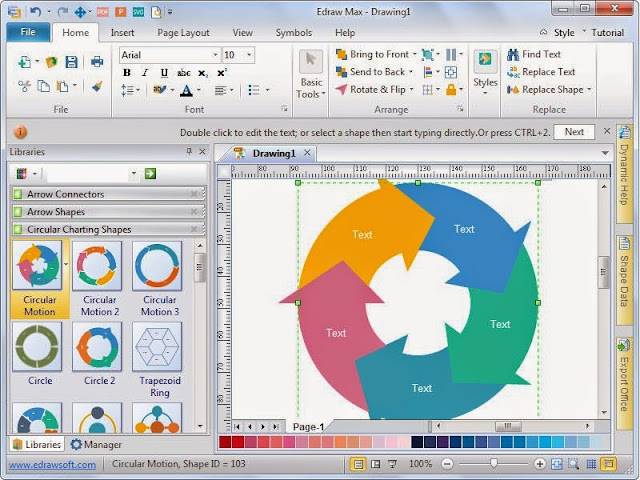Click the Print icon
Screen dimensions: 640x480
[x=97, y=62]
